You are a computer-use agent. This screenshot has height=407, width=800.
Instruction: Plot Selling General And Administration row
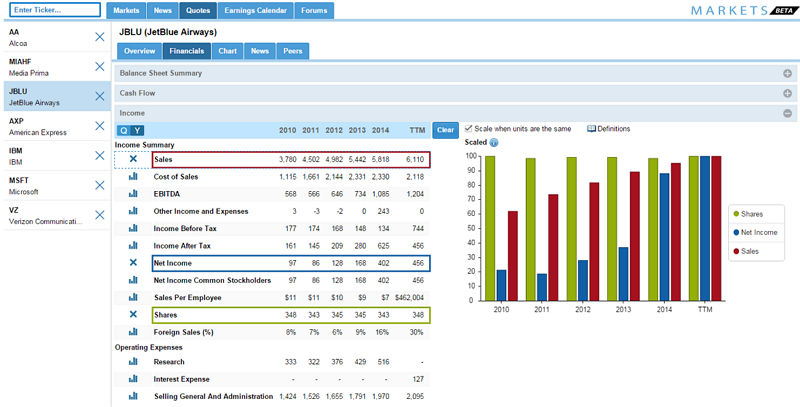[133, 396]
